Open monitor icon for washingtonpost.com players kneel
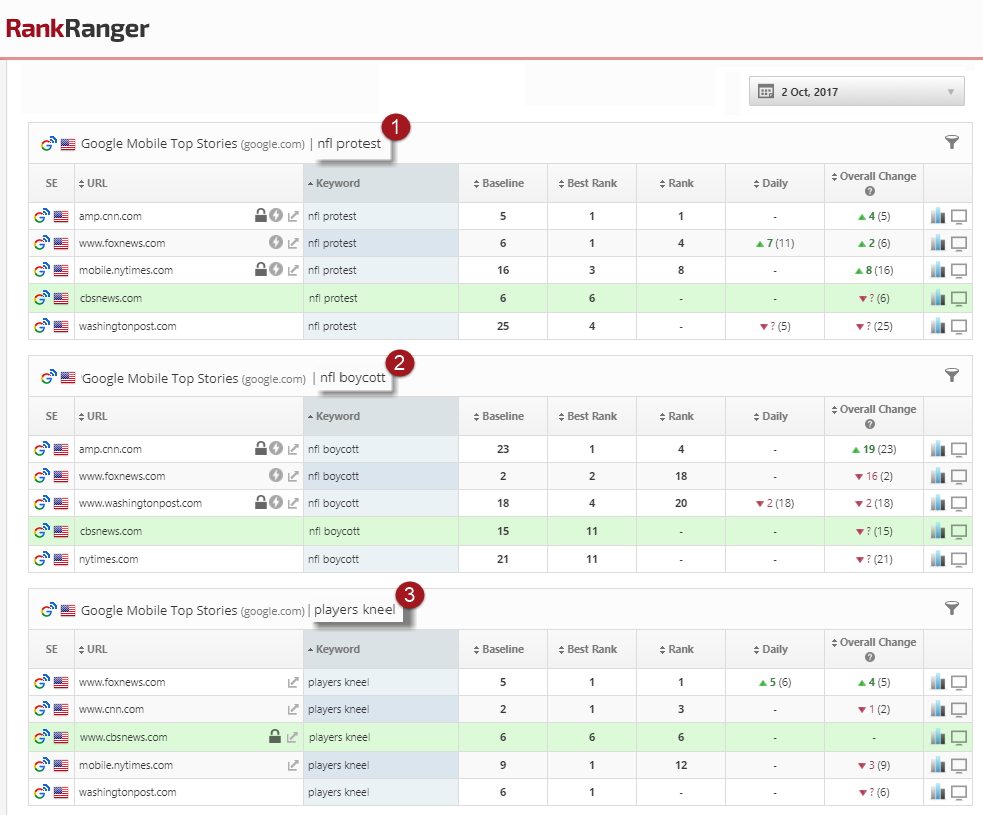 point(959,793)
